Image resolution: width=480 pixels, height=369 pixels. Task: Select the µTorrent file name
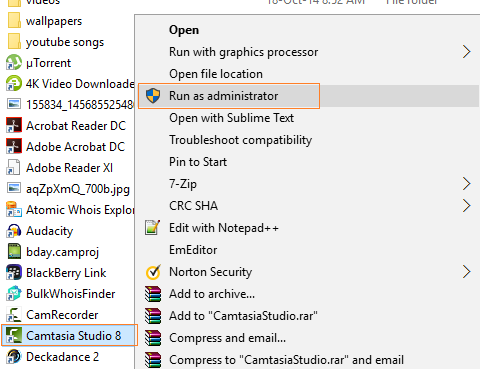point(49,63)
